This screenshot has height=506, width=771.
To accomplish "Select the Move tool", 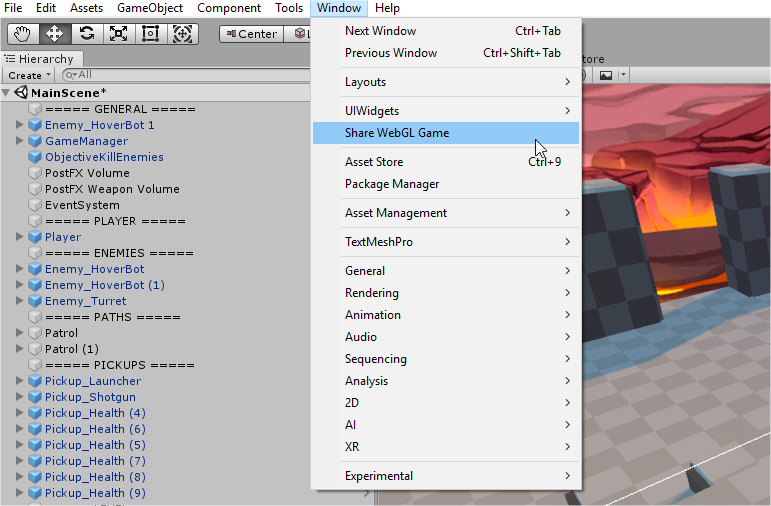I will click(55, 33).
